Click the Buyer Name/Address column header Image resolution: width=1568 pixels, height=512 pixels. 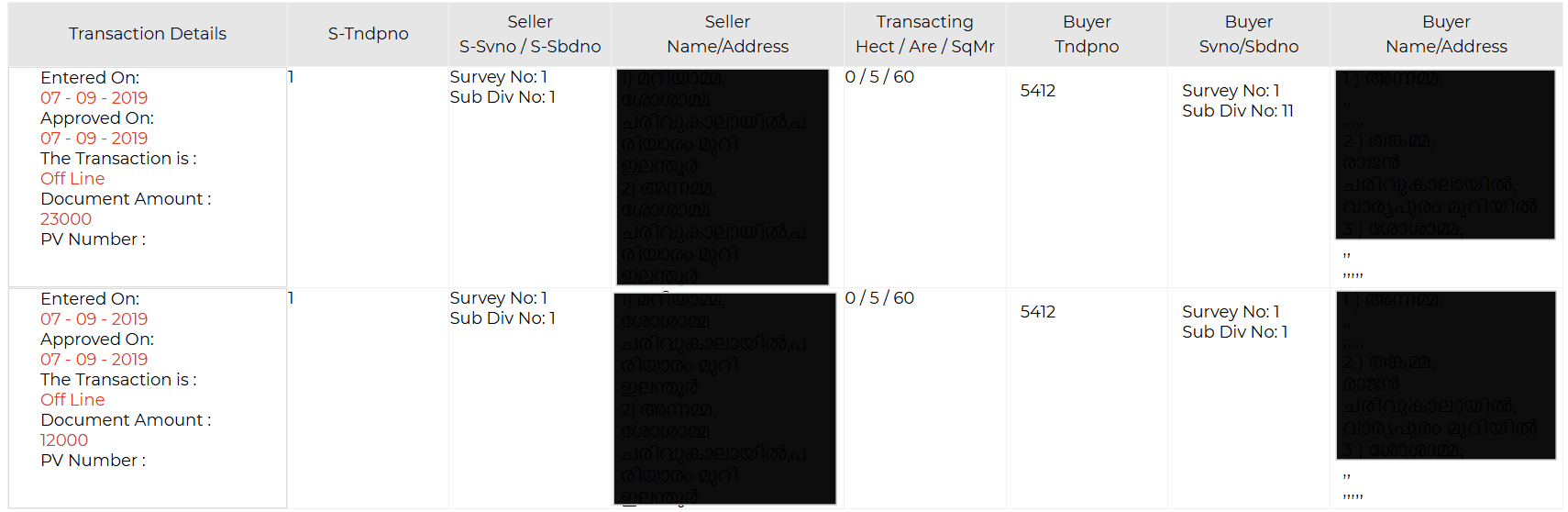click(x=1446, y=34)
